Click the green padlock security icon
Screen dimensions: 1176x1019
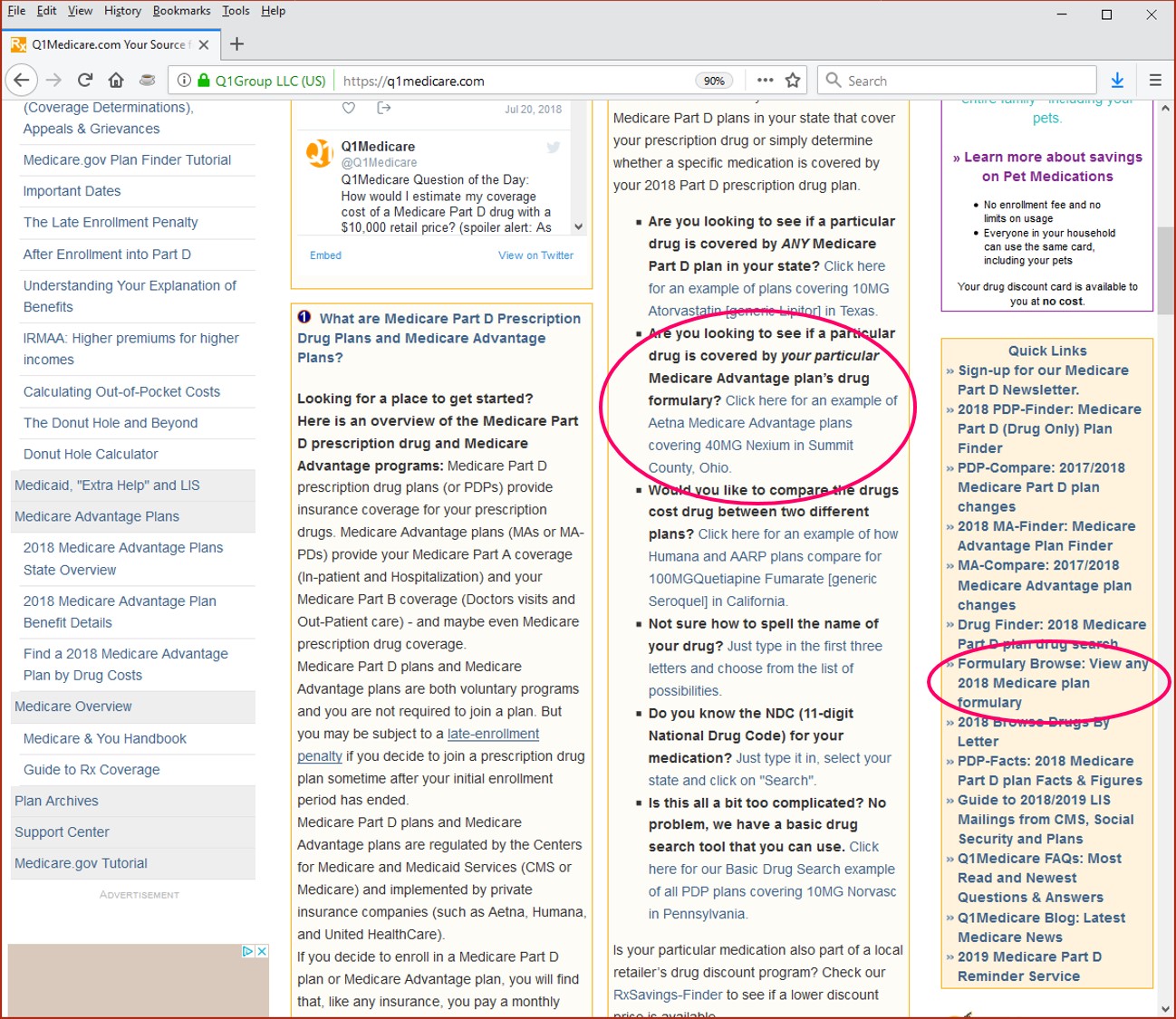203,80
